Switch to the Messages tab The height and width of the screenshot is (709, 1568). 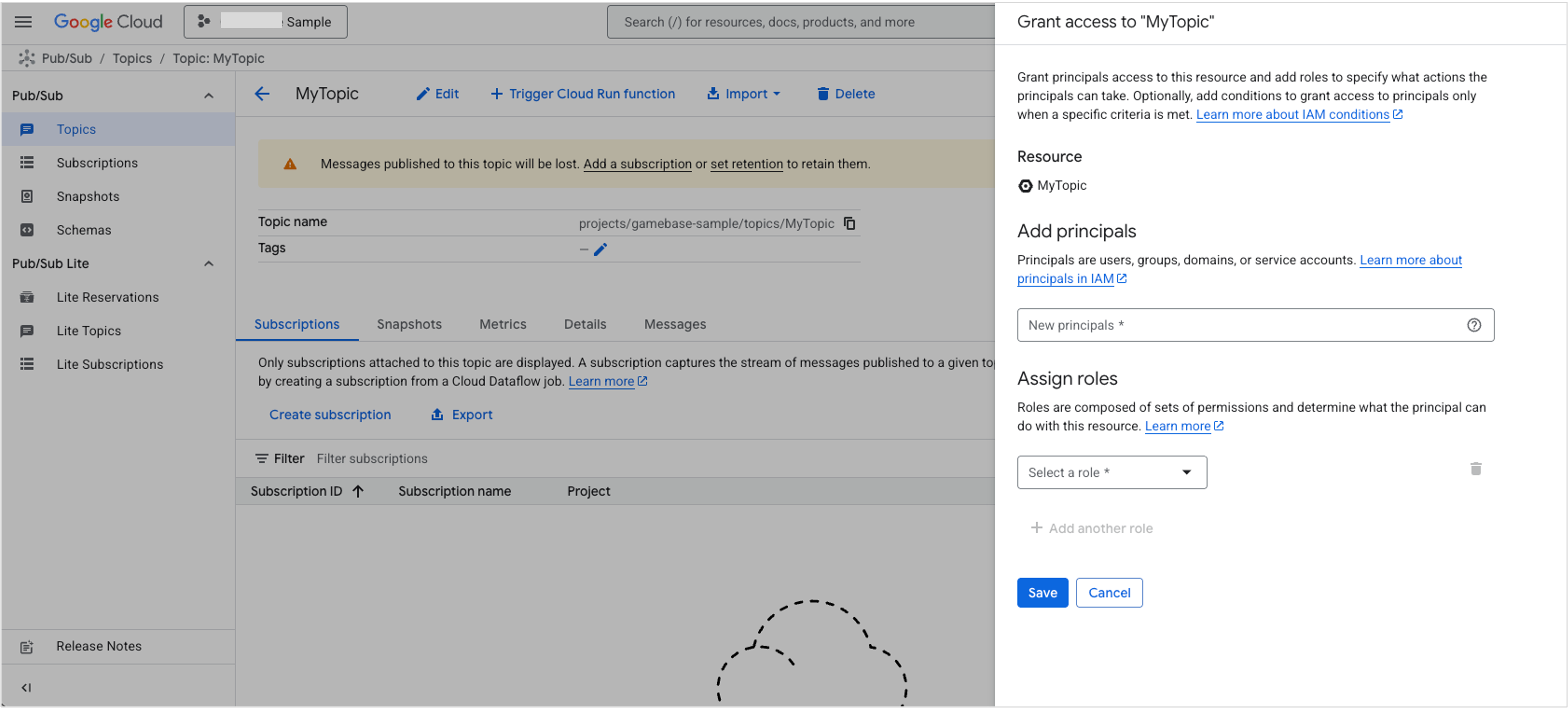click(675, 324)
